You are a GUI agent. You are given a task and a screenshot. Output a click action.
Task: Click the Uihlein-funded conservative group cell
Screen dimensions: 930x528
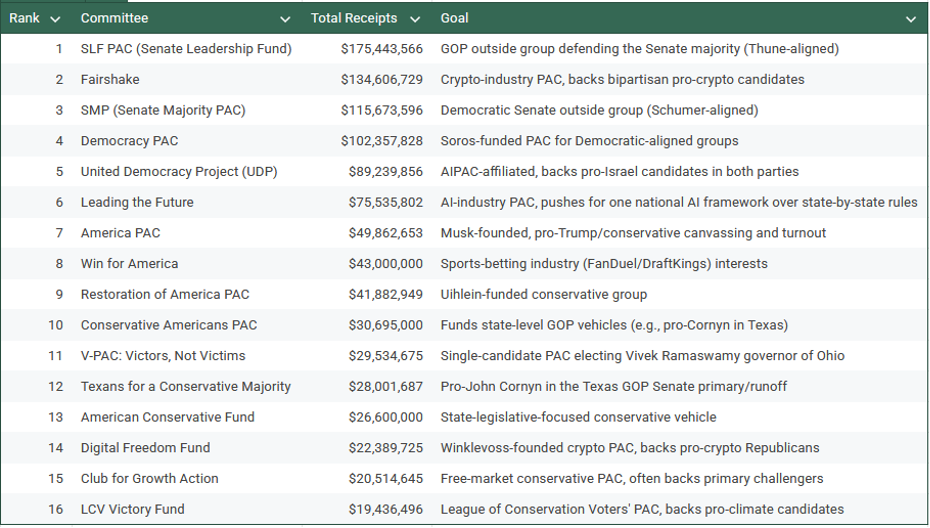click(680, 294)
